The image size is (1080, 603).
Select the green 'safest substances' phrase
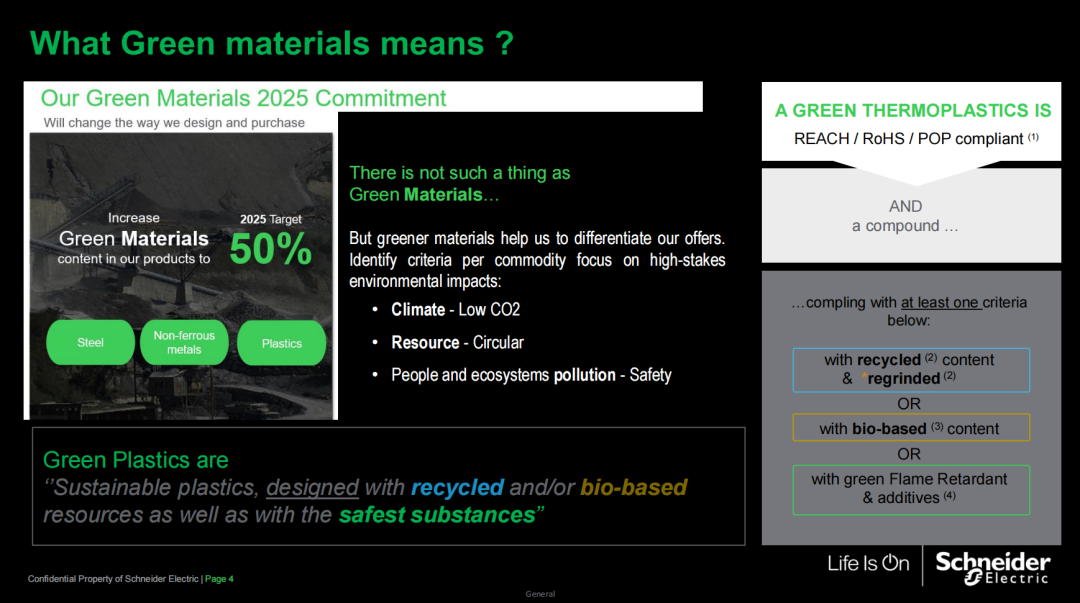click(x=437, y=515)
